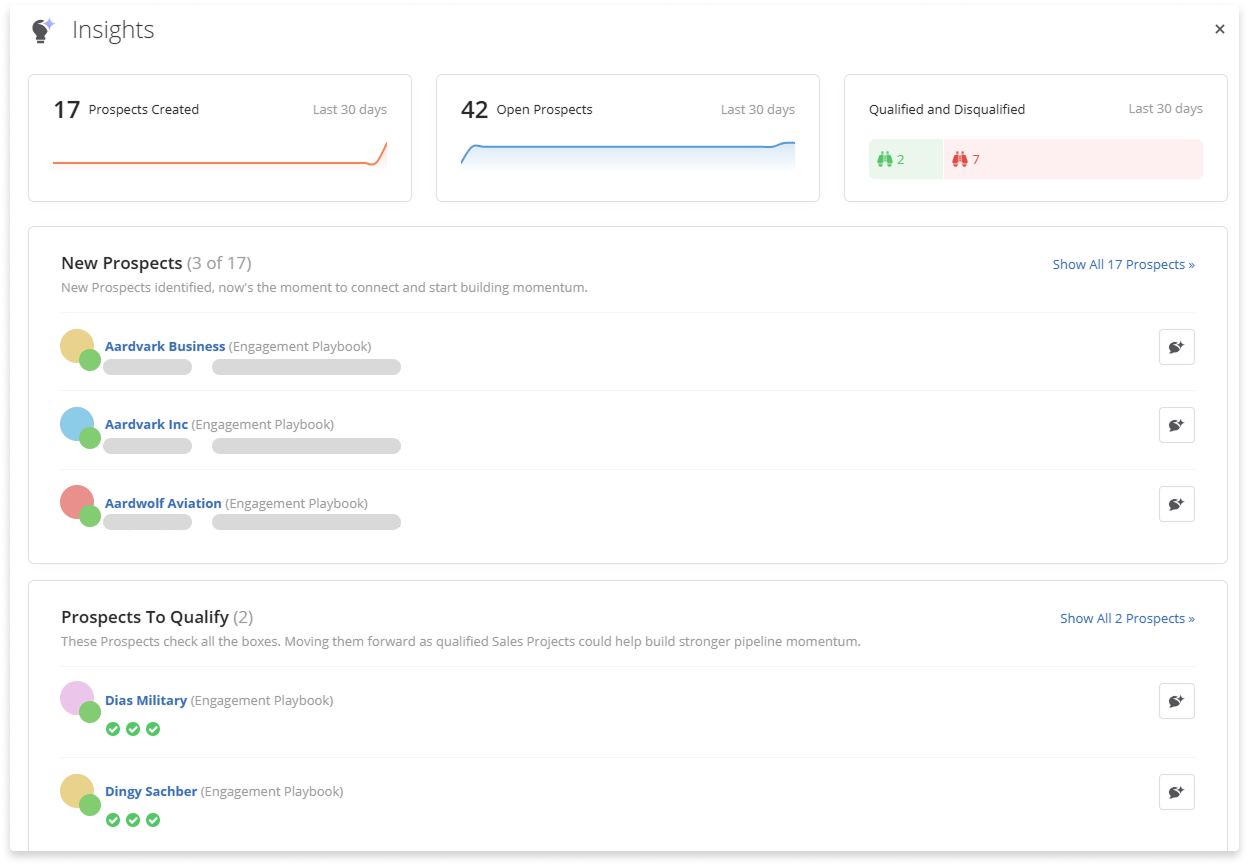Click the green qualified binoculars icon
Screen dimensions: 1249x866
(884, 159)
